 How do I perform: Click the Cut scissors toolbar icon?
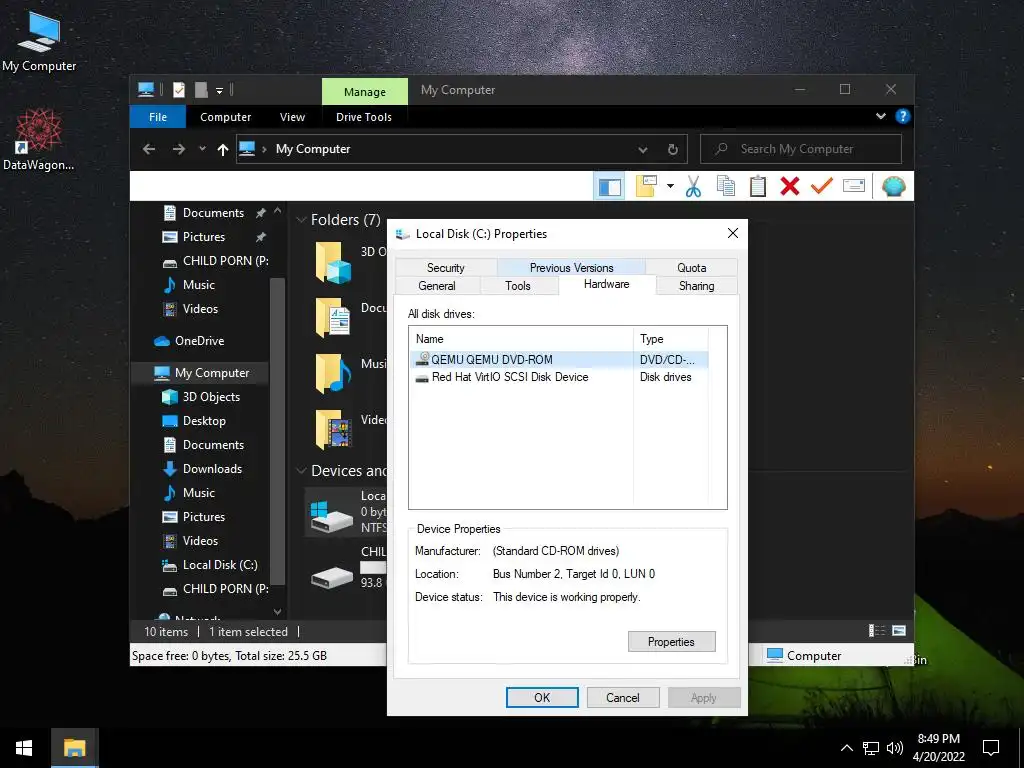[694, 186]
